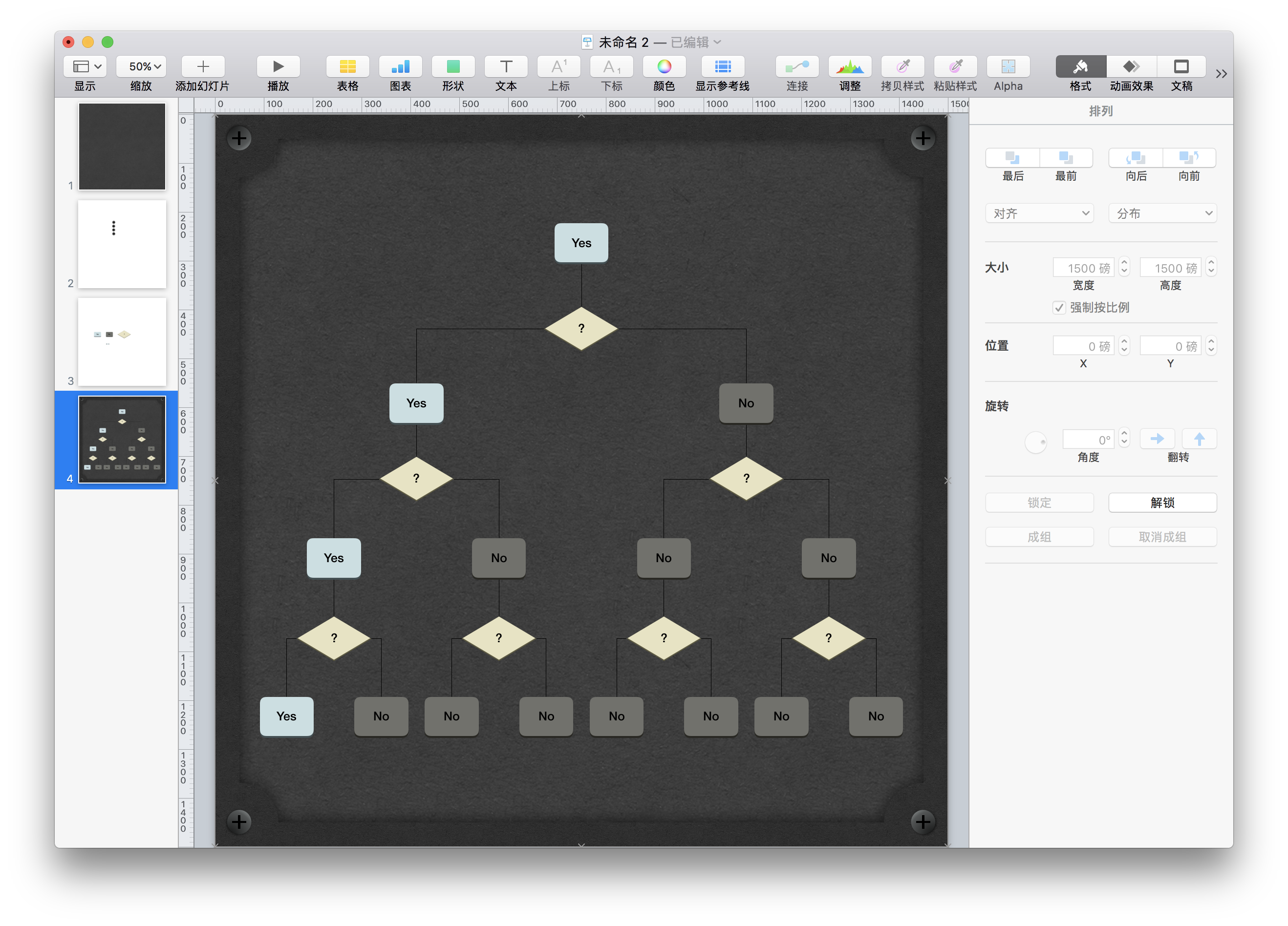Toggle the Show Guides toolbar button
Image resolution: width=1288 pixels, height=926 pixels.
(x=722, y=67)
